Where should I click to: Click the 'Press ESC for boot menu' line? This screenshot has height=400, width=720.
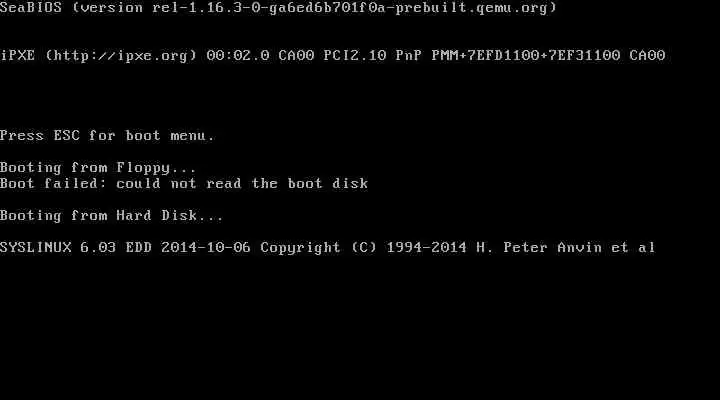pyautogui.click(x=107, y=135)
